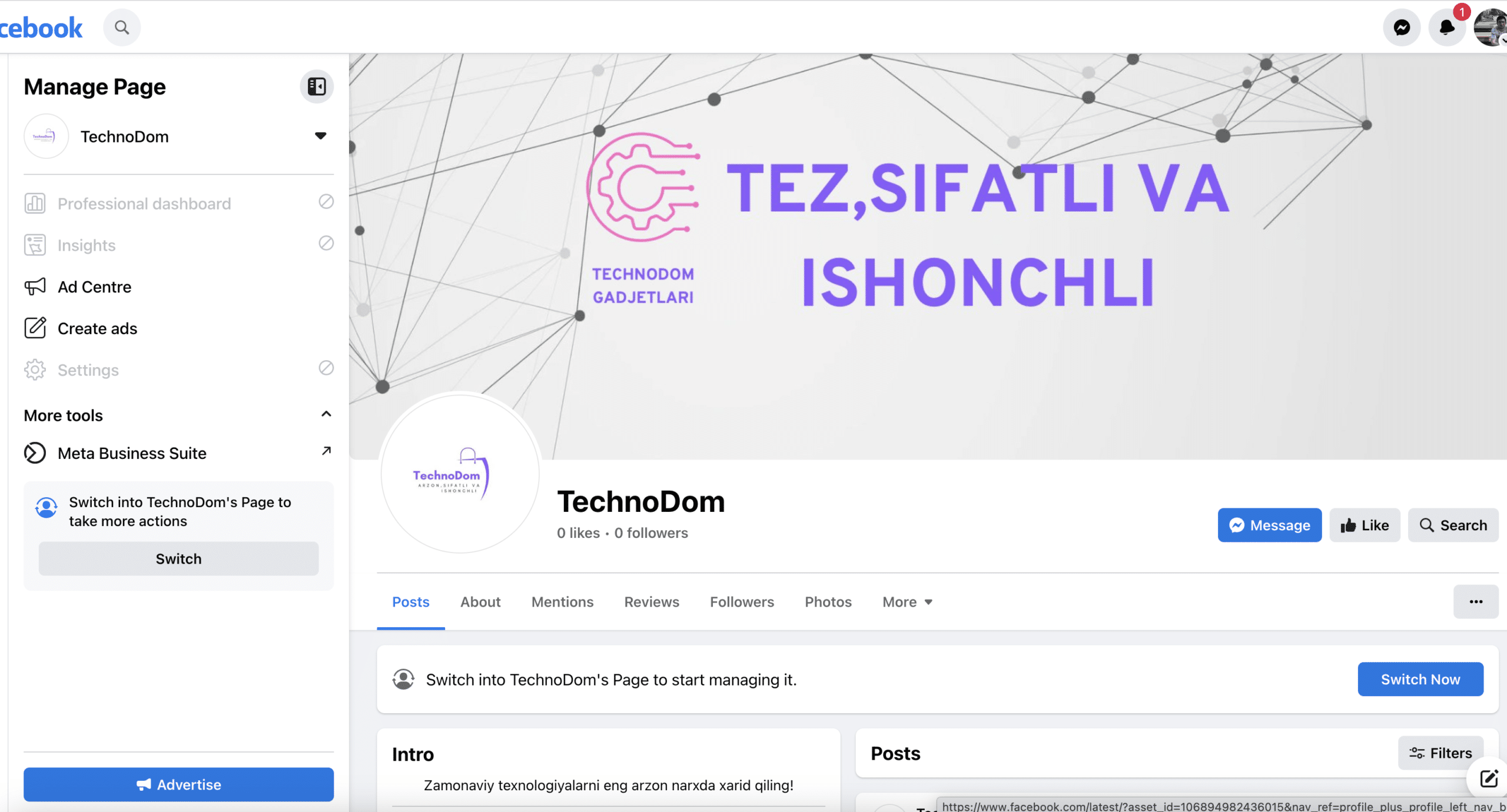This screenshot has height=812, width=1507.
Task: Toggle the TechnoDom page dropdown arrow
Action: 320,136
